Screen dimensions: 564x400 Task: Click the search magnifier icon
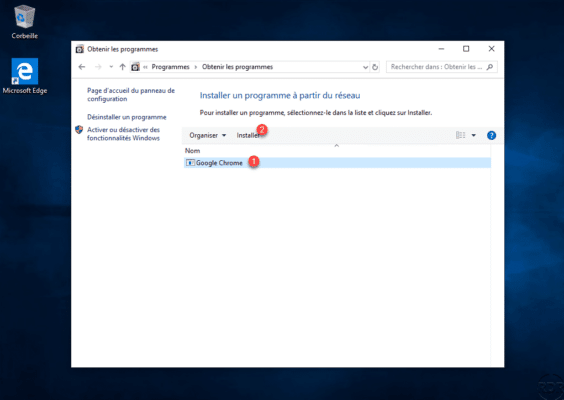tap(490, 67)
